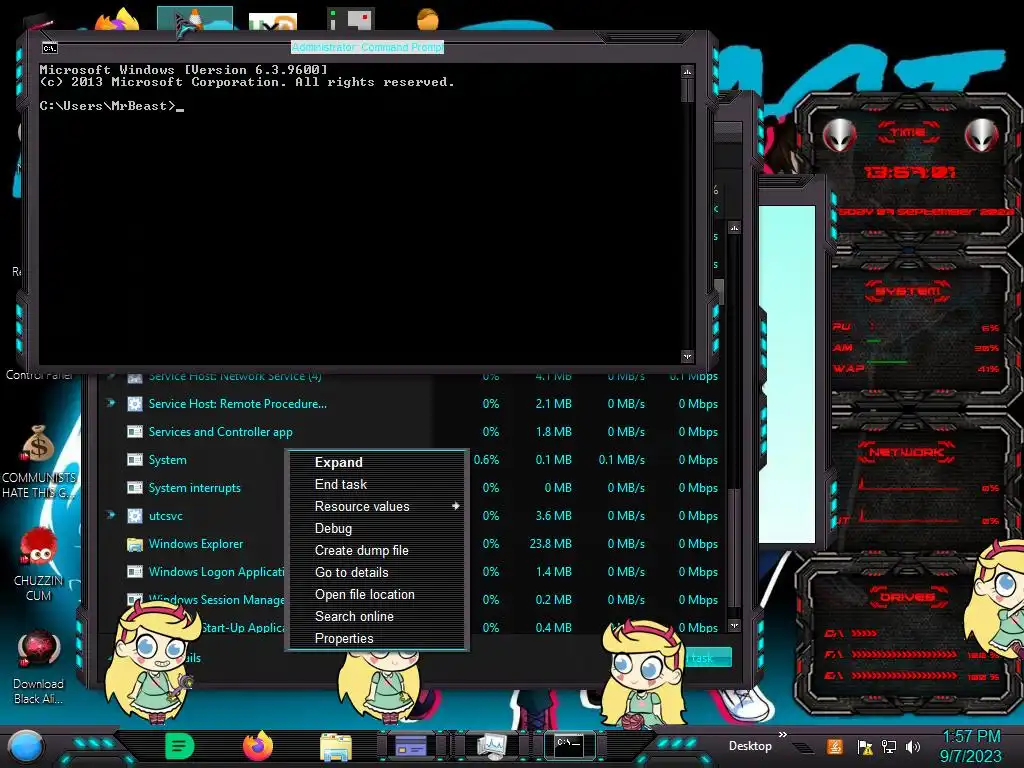Click the 23.8 MB memory value

click(551, 544)
